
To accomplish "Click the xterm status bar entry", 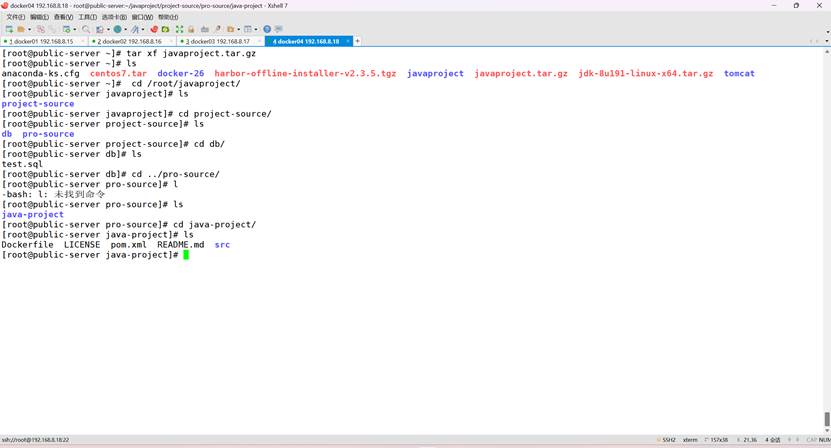I will click(x=690, y=440).
